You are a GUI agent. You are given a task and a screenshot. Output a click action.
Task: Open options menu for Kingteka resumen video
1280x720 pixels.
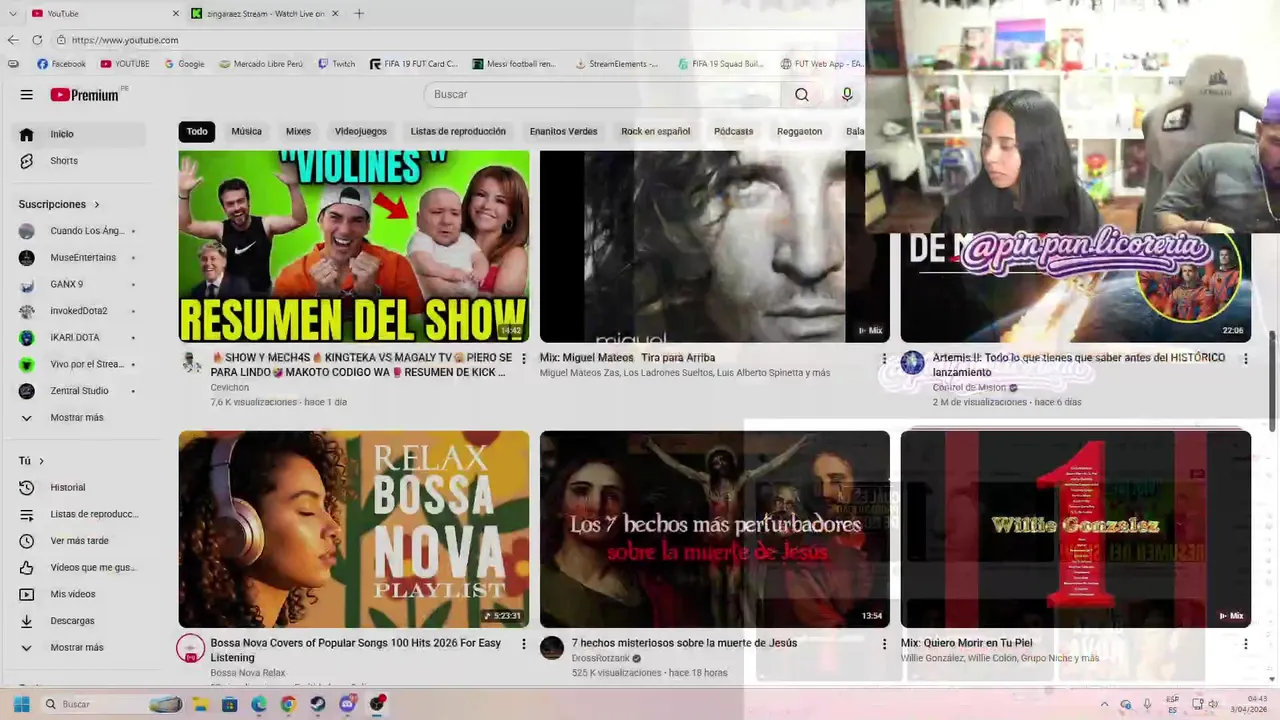(523, 358)
